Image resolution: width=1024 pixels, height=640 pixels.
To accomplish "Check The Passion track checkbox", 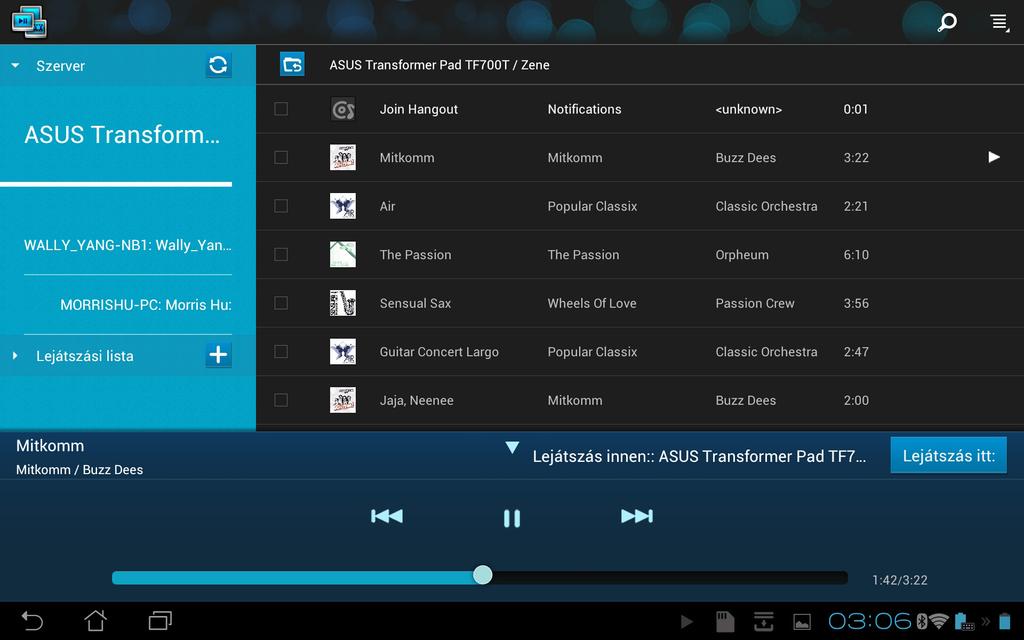I will tap(281, 254).
